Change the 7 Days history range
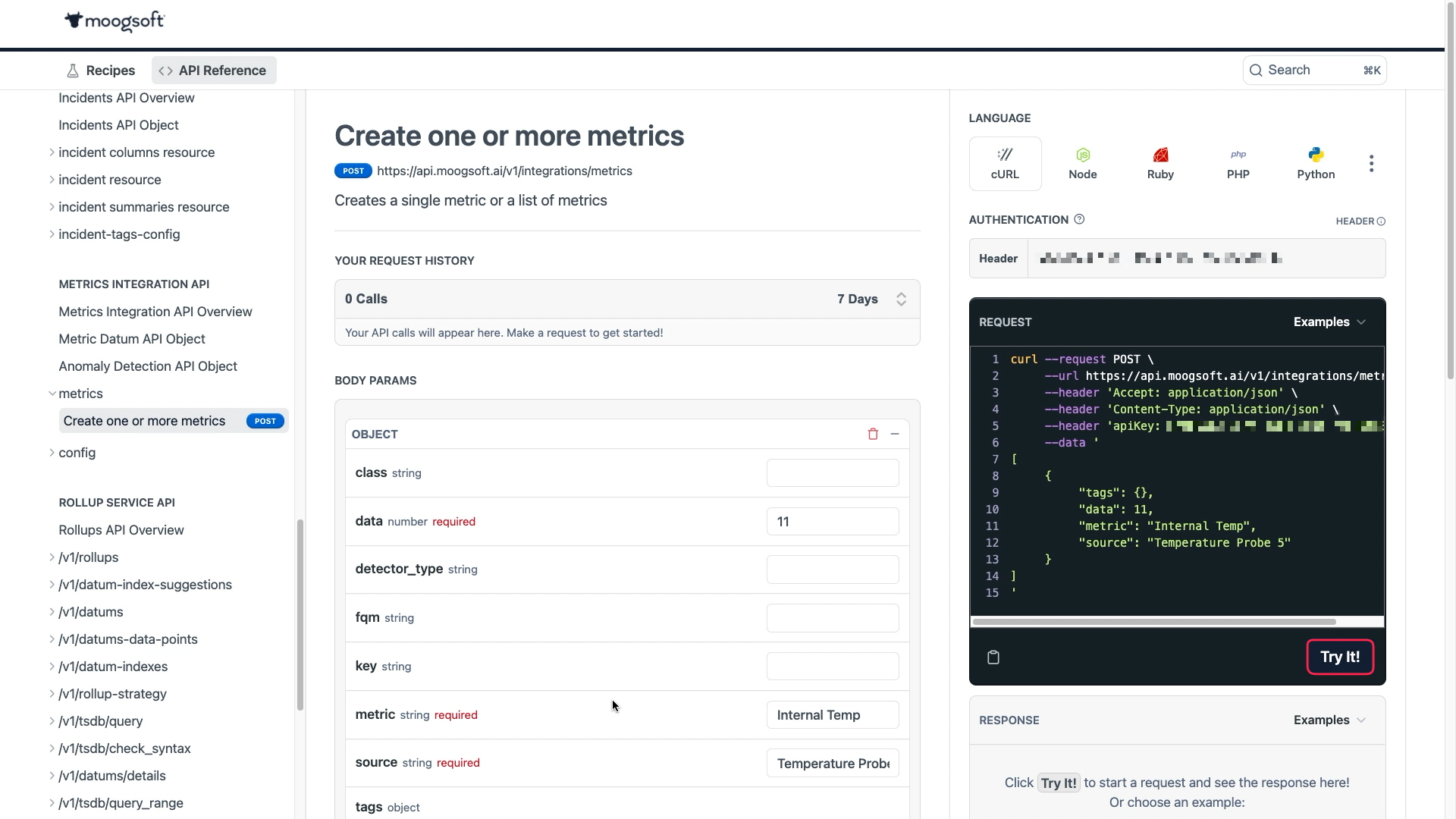This screenshot has width=1456, height=819. coord(871,300)
